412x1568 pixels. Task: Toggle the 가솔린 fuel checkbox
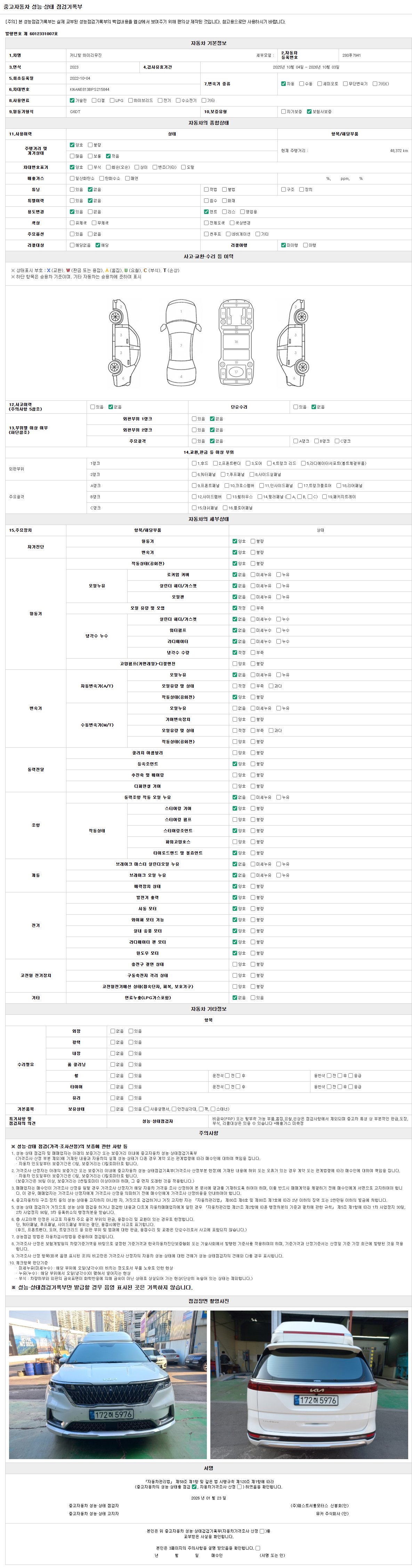[x=72, y=101]
